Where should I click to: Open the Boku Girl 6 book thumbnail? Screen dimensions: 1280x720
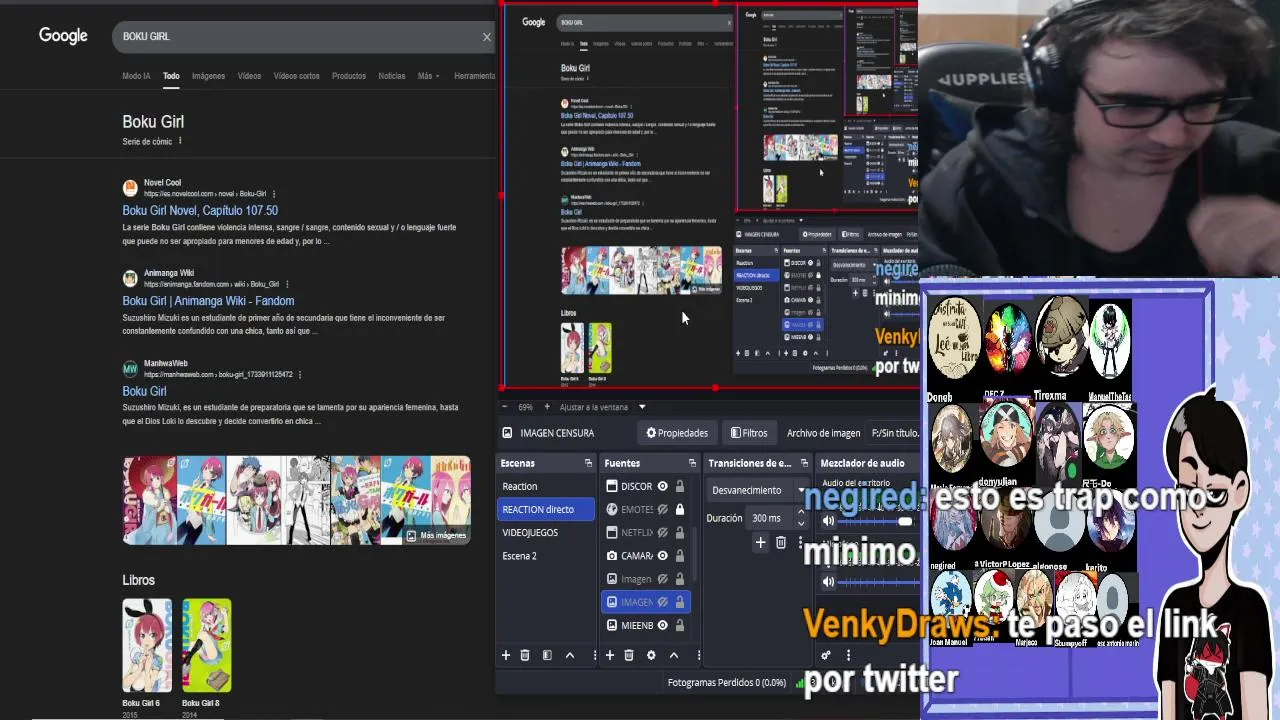147,645
